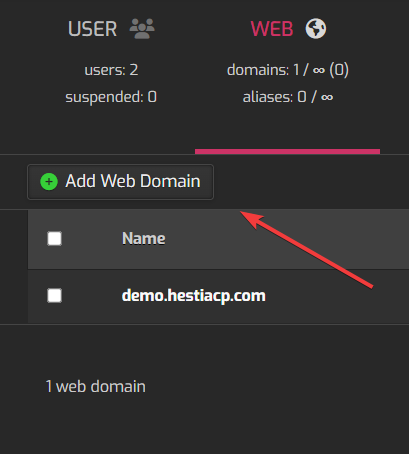Screen dimensions: 409x454
Task: Click the 'domains: 1 / ∞ (0)' text
Action: 288,70
